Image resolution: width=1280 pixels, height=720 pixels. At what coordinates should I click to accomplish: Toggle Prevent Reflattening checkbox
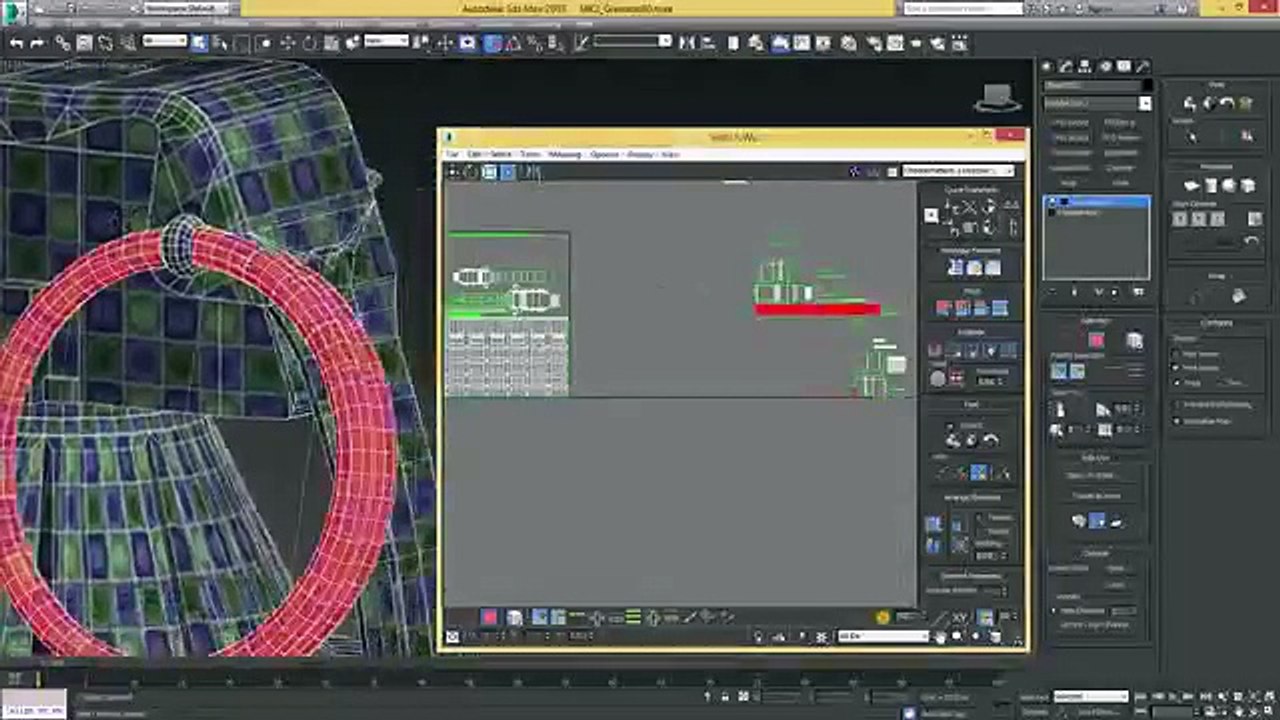(1176, 404)
